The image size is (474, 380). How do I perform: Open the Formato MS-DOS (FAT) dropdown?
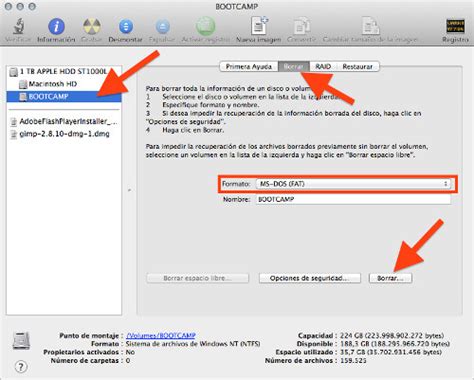(353, 184)
